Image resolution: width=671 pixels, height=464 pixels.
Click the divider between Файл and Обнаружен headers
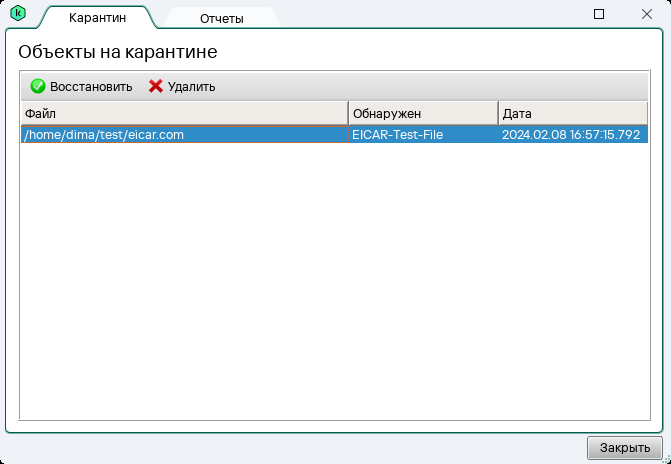(348, 113)
